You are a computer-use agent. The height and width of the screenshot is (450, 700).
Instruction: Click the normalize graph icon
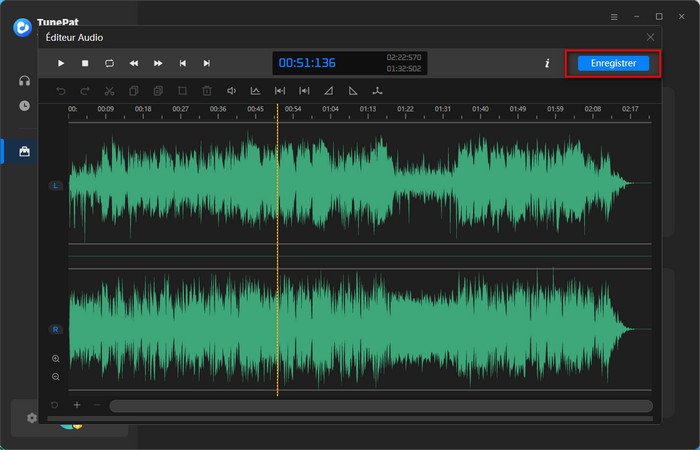coord(255,91)
